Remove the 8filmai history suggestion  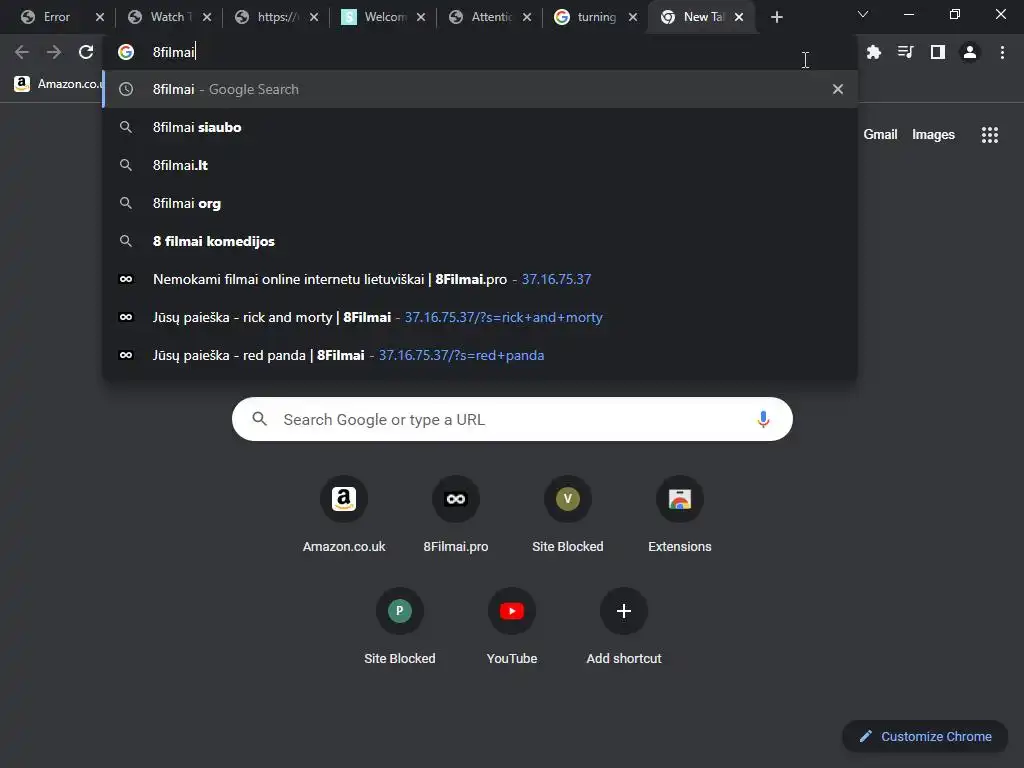coord(838,89)
